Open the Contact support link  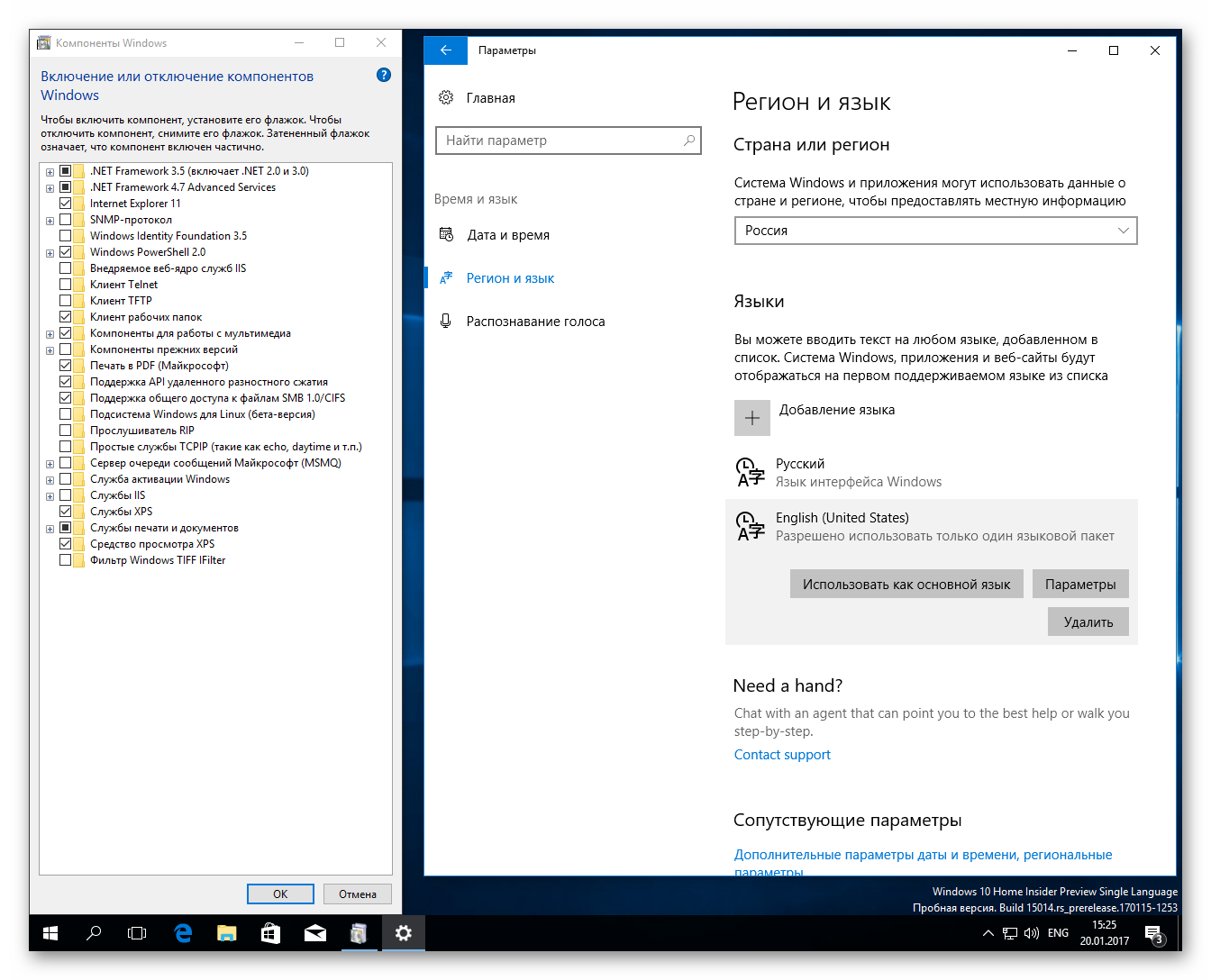coord(782,755)
